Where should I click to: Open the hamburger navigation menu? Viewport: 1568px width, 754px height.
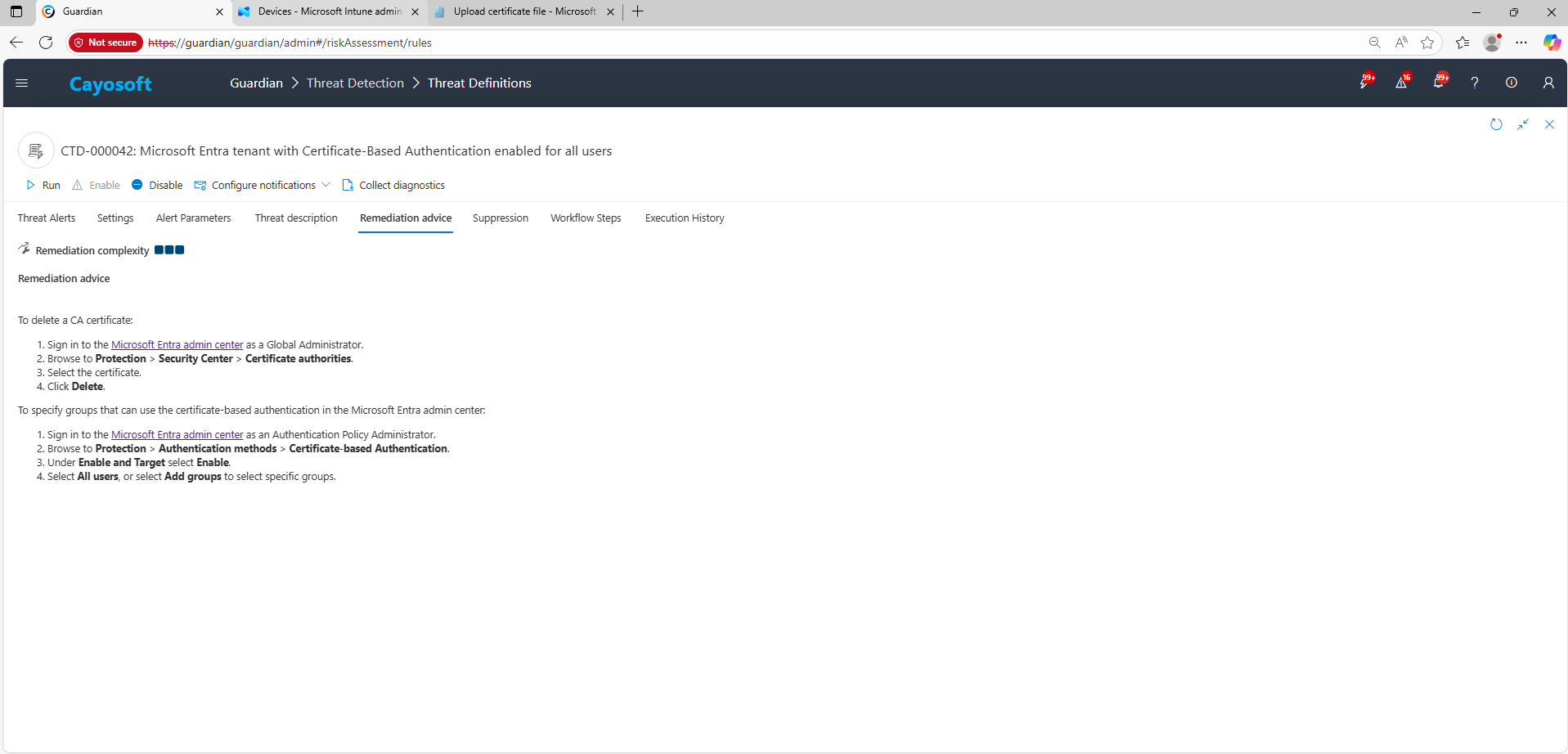pos(22,83)
